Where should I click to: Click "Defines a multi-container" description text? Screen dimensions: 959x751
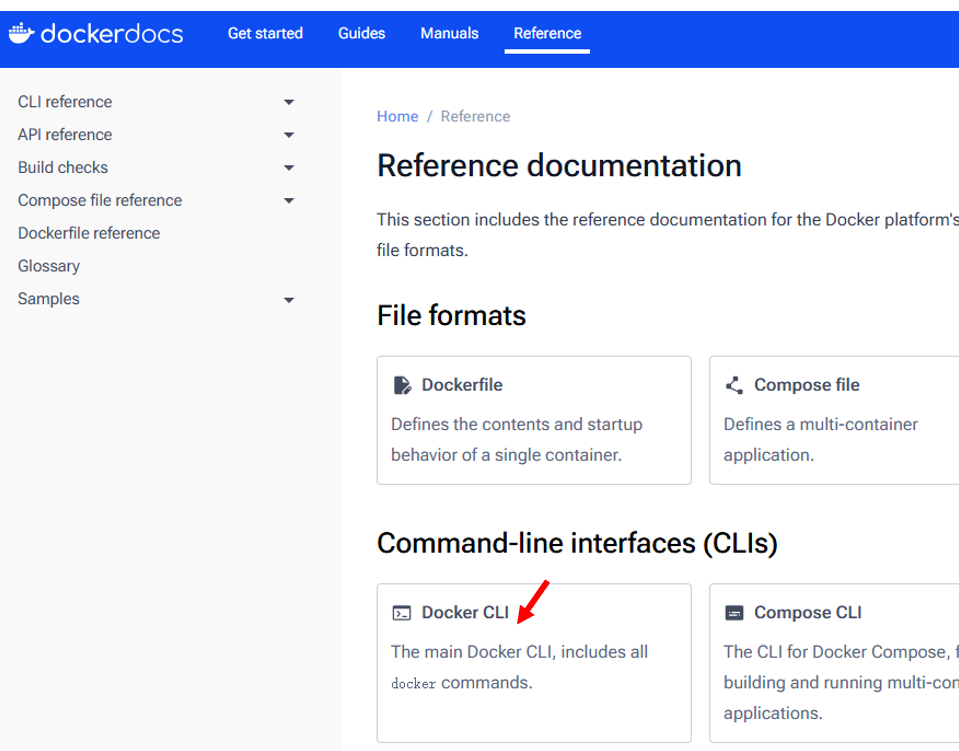pyautogui.click(x=821, y=424)
